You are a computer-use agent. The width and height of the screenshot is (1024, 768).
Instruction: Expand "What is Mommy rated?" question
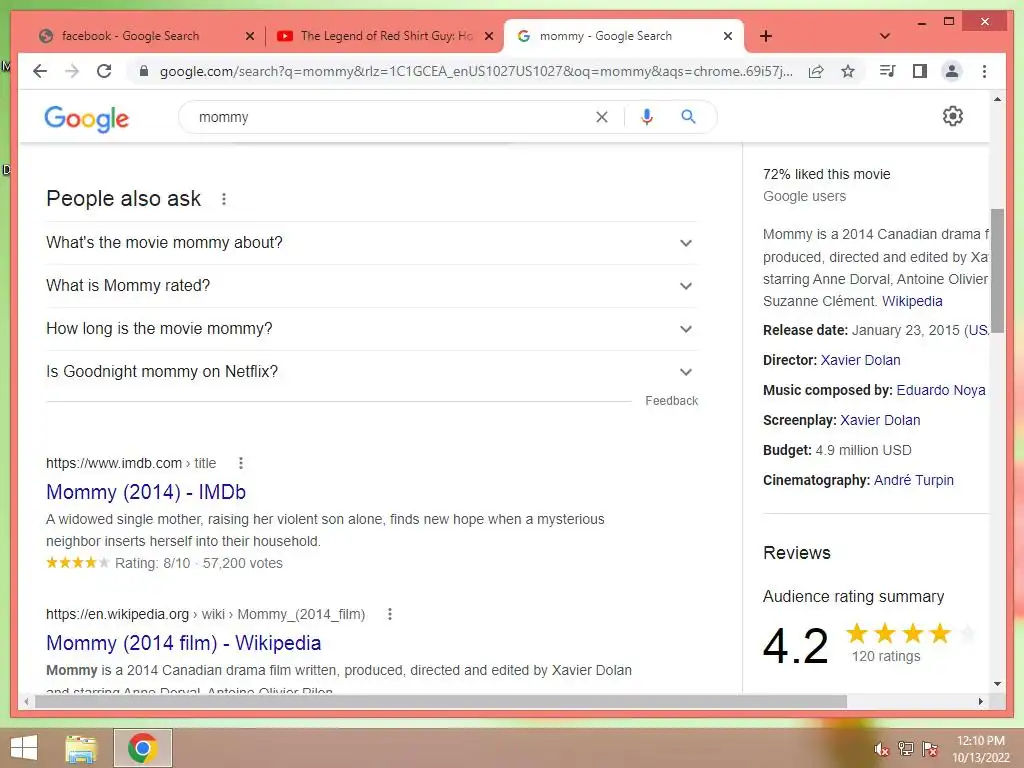pos(372,286)
